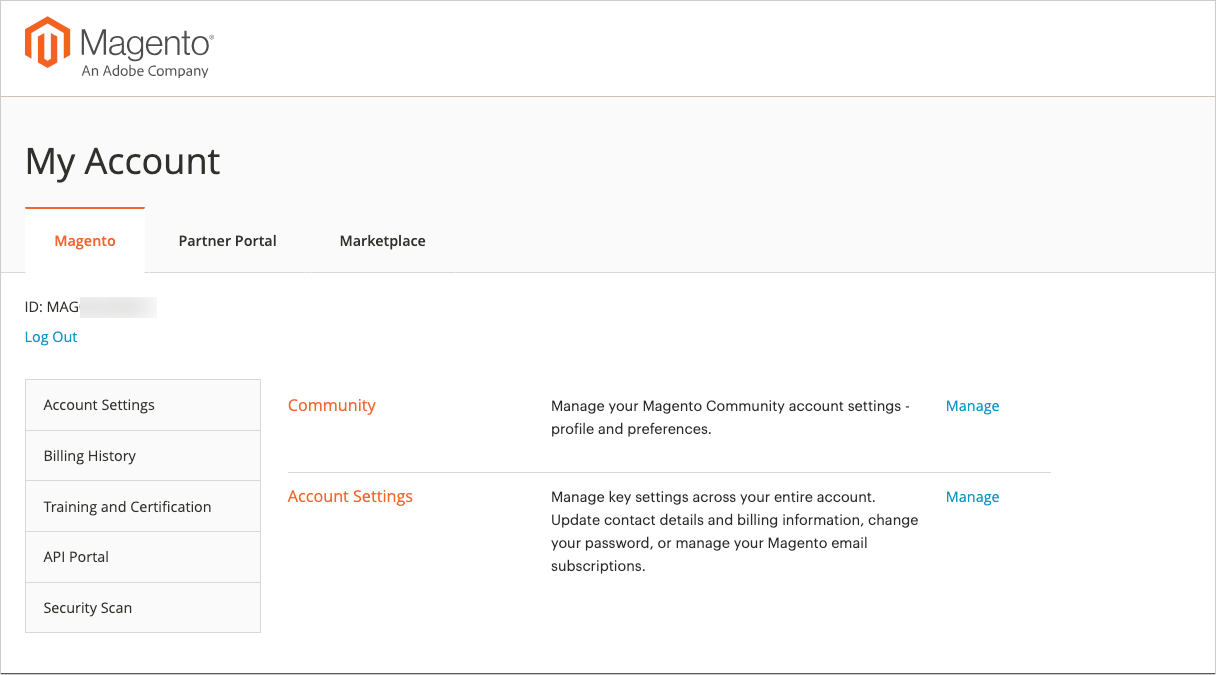
Task: Click the 'An Adobe Company' tagline
Action: [145, 71]
